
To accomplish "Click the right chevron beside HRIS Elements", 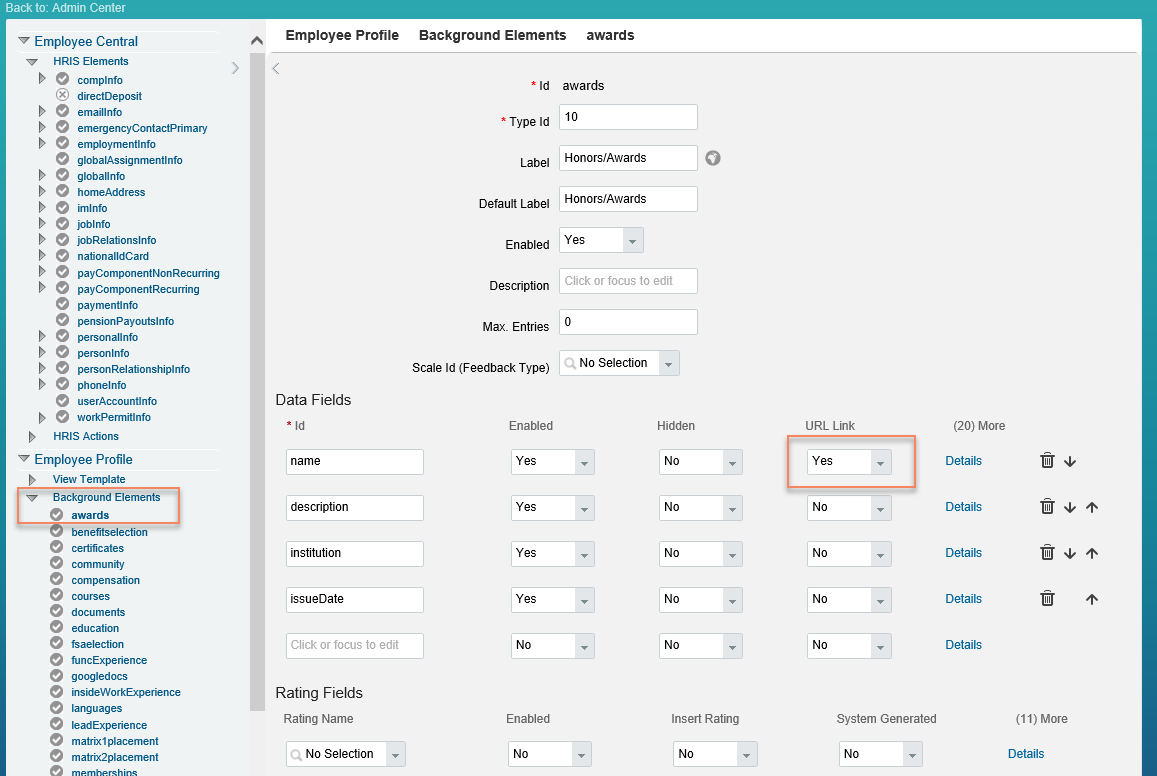I will tap(235, 68).
